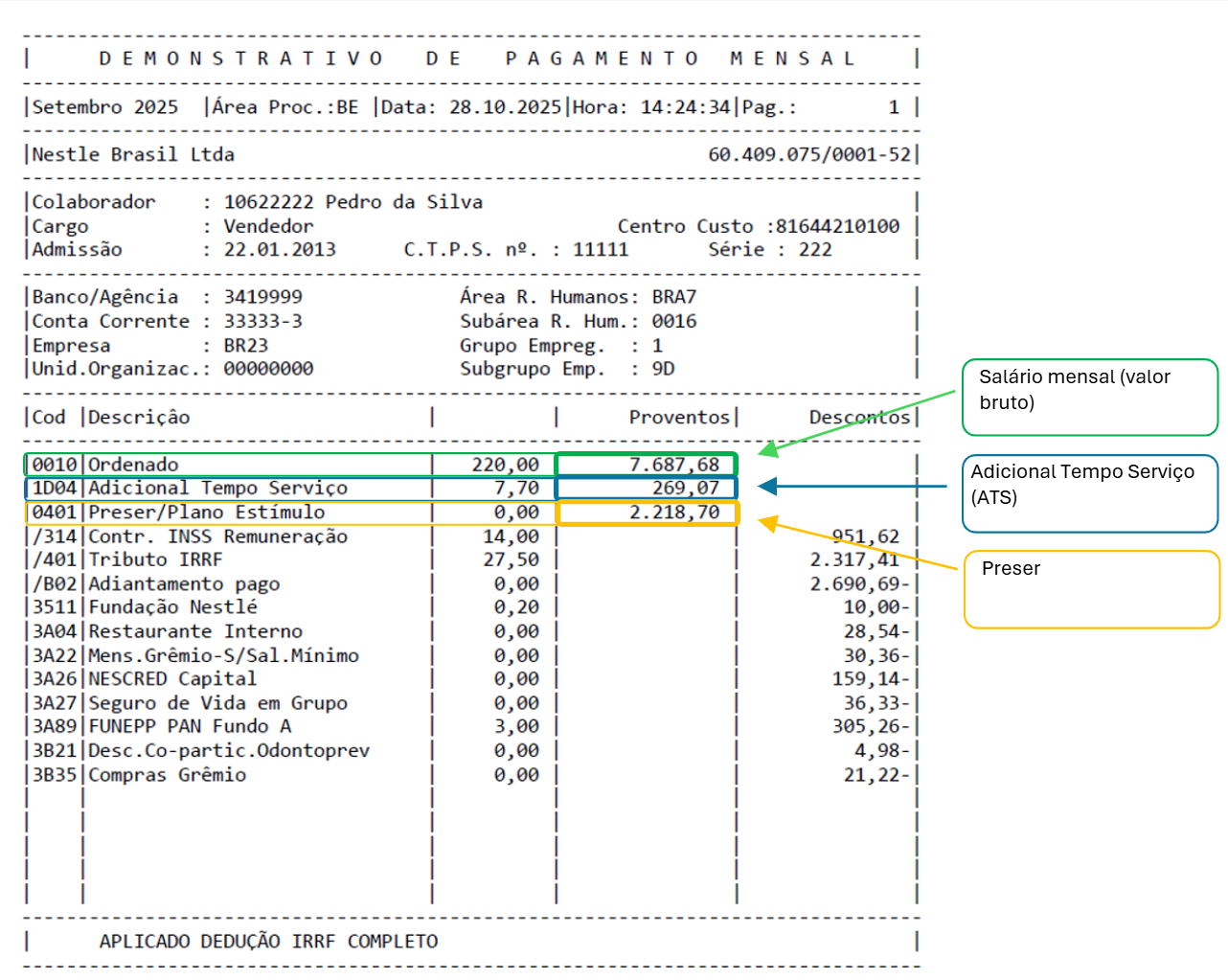The image size is (1228, 980).
Task: Click the blue 'Adicional Tempo Serviço (ATS)' annotation box
Action: 1090,492
